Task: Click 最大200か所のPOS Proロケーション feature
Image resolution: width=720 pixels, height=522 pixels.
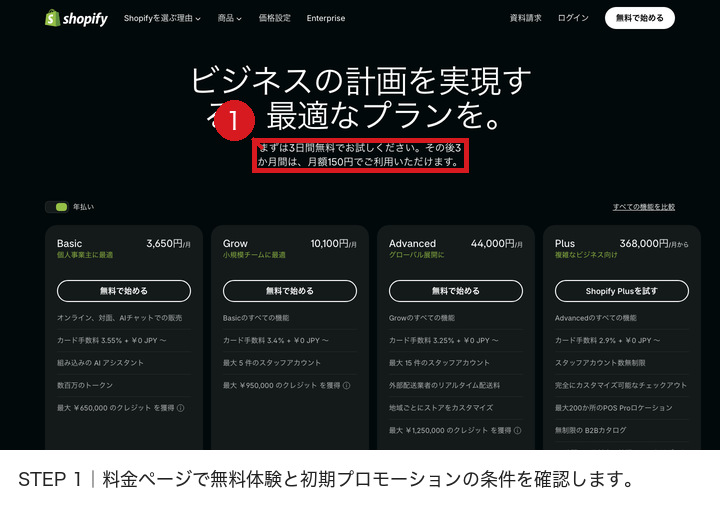Action: tap(613, 408)
